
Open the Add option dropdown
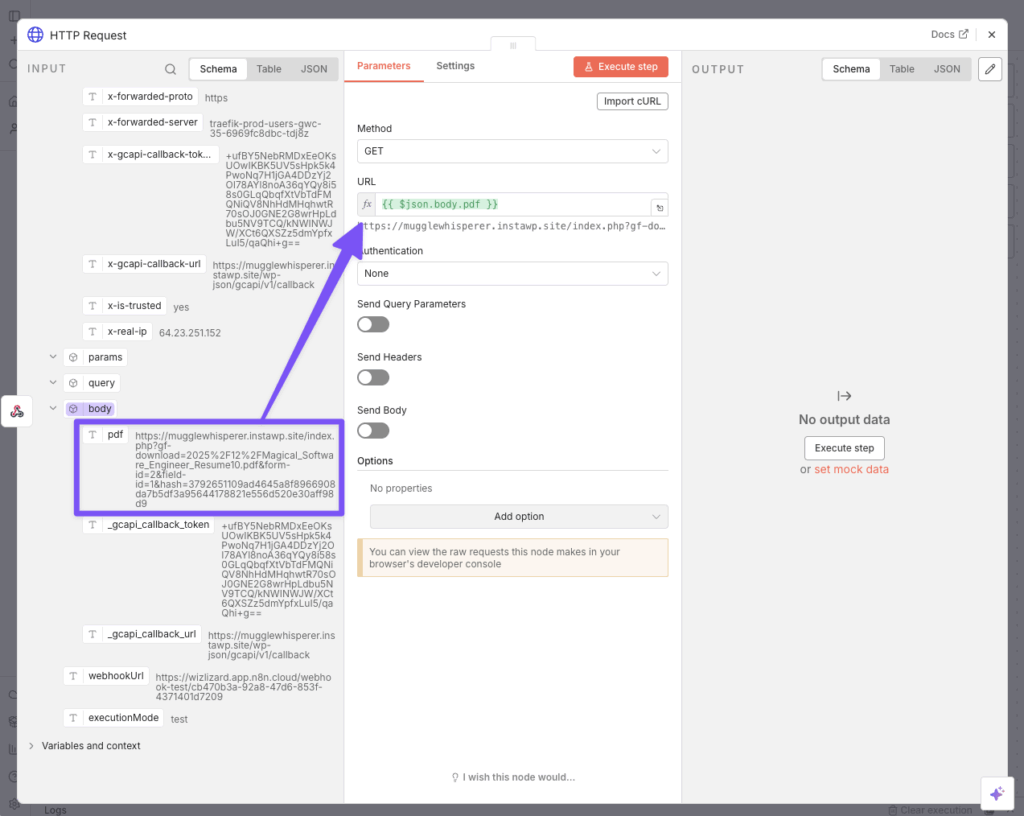coord(518,516)
